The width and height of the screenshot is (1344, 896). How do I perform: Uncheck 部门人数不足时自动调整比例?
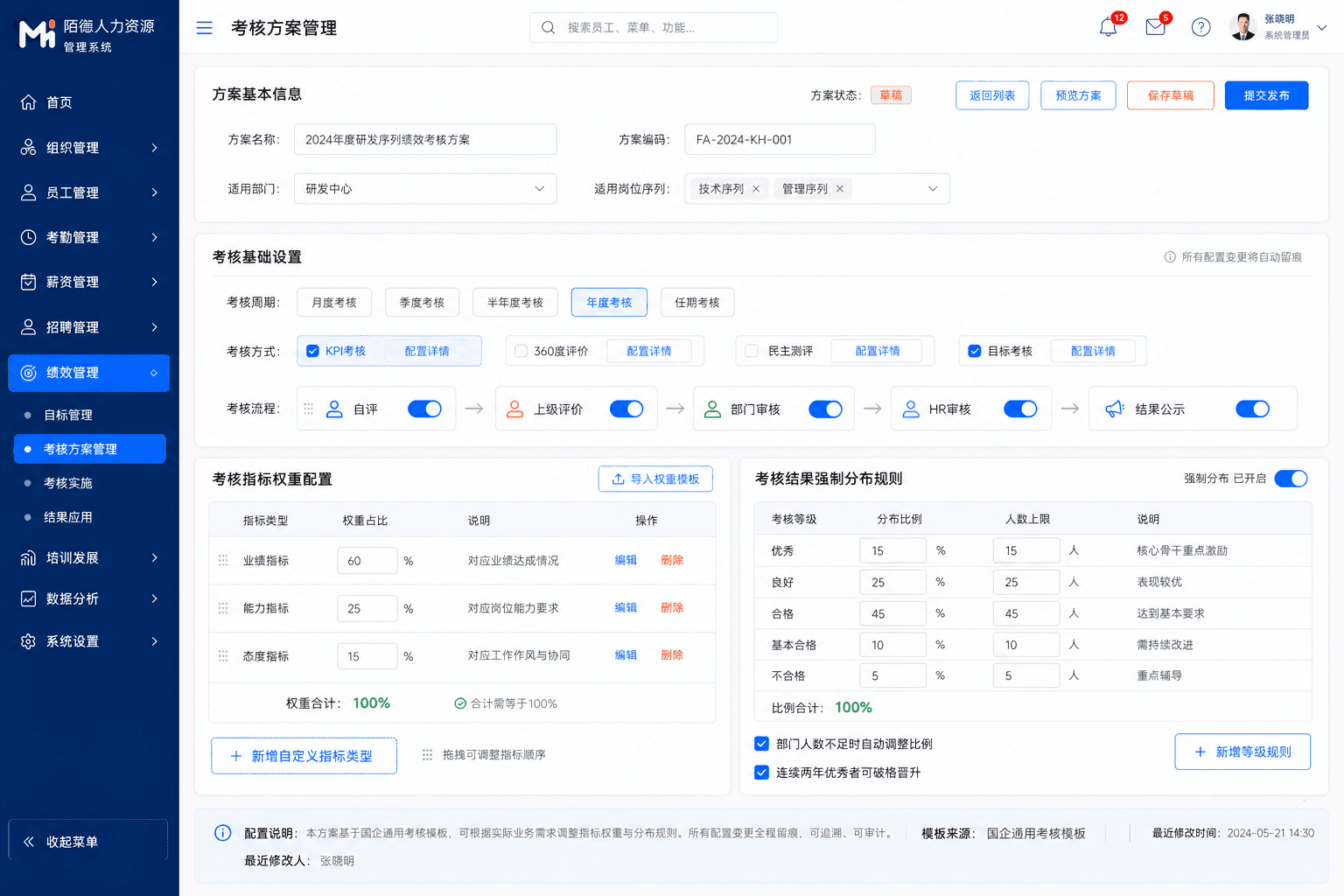coord(761,744)
